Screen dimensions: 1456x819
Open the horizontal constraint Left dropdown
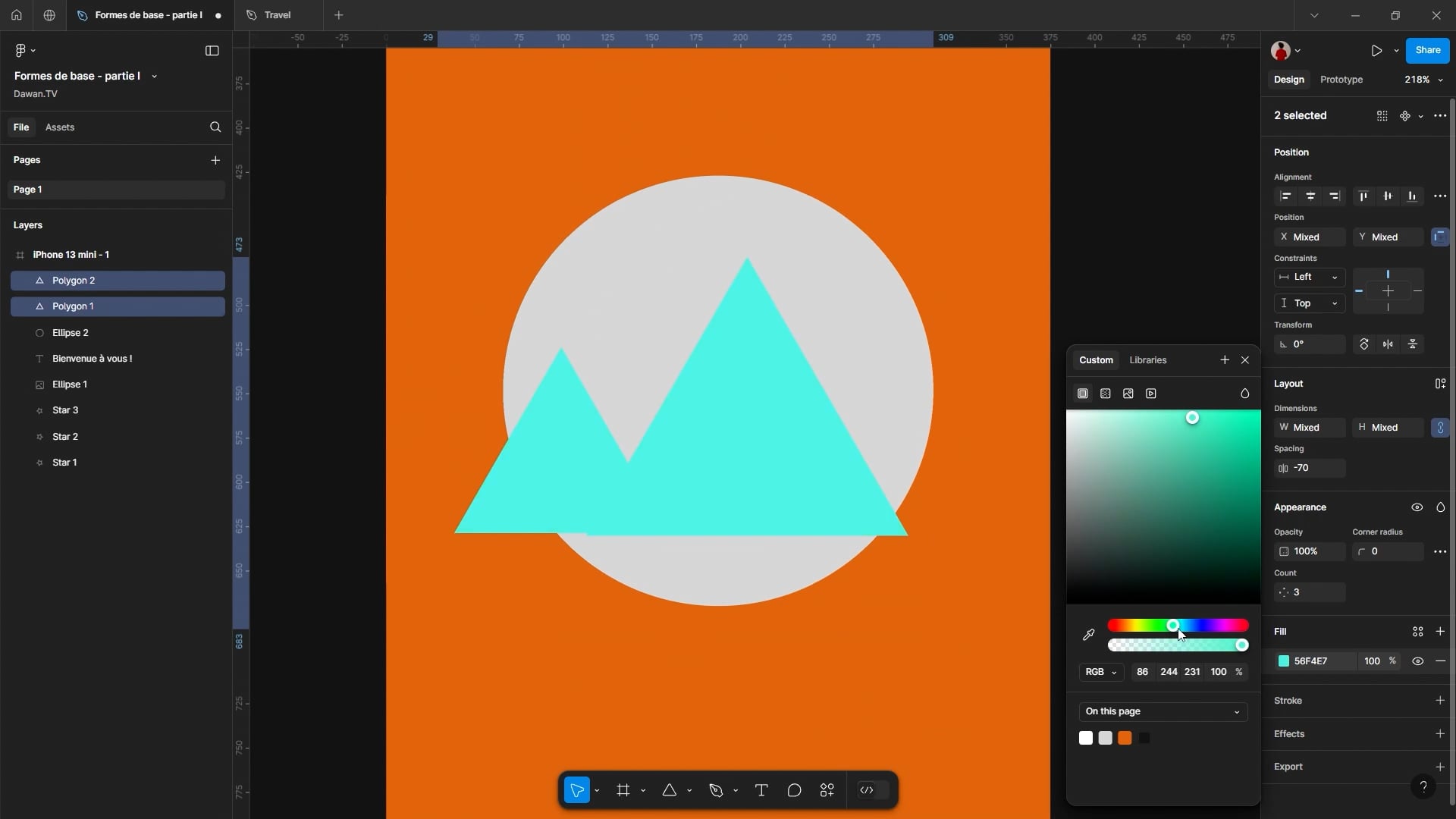1310,277
